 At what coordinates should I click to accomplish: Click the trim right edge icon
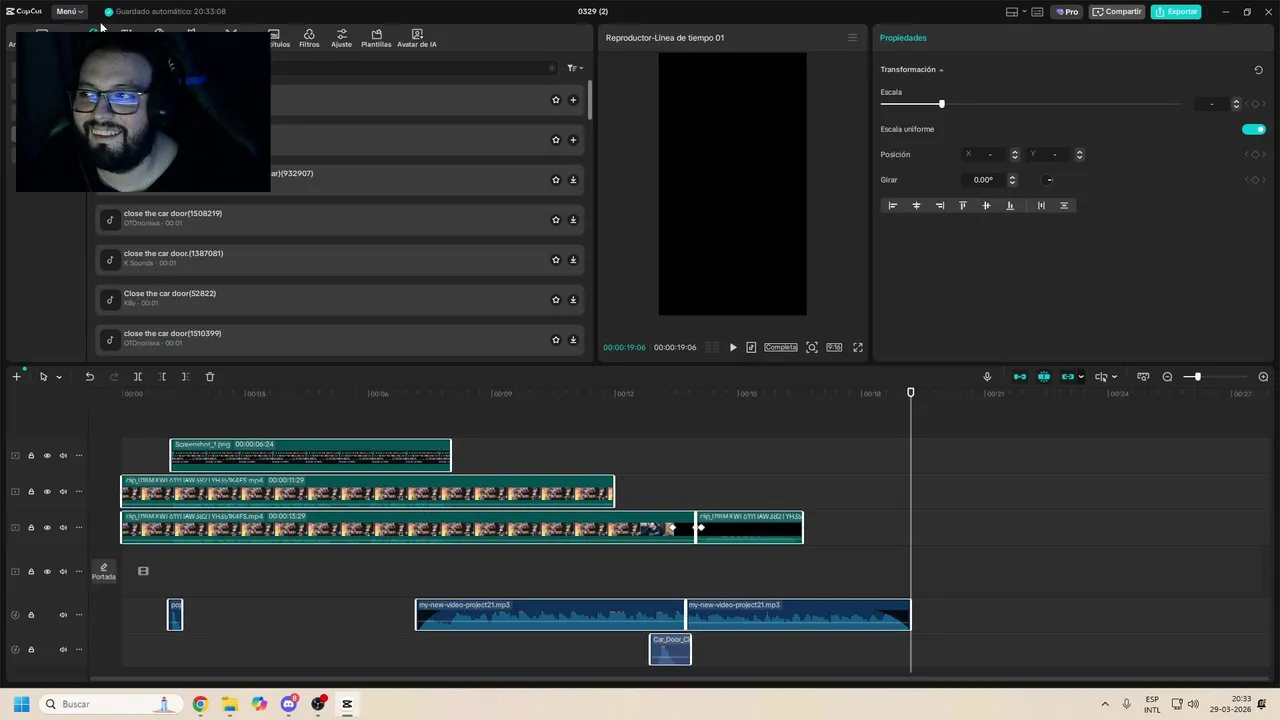tap(185, 377)
